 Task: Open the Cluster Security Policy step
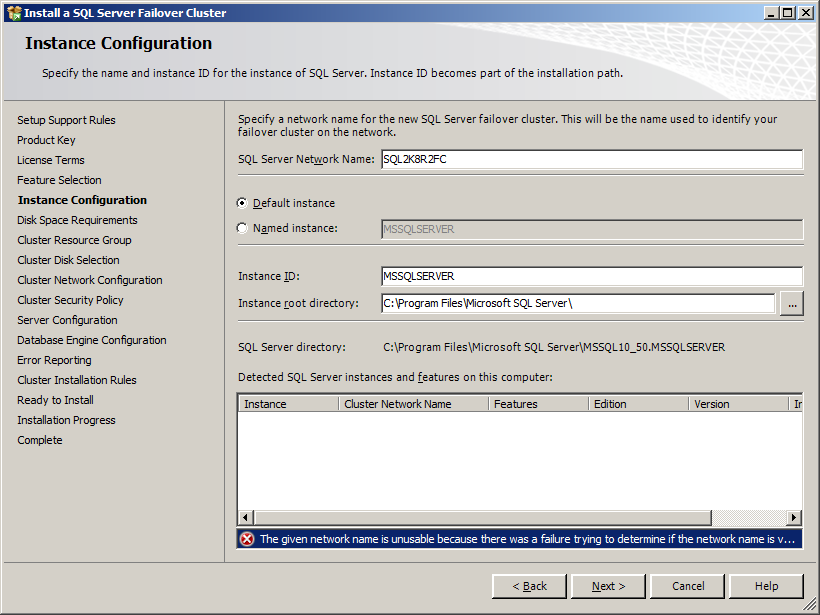click(x=70, y=300)
